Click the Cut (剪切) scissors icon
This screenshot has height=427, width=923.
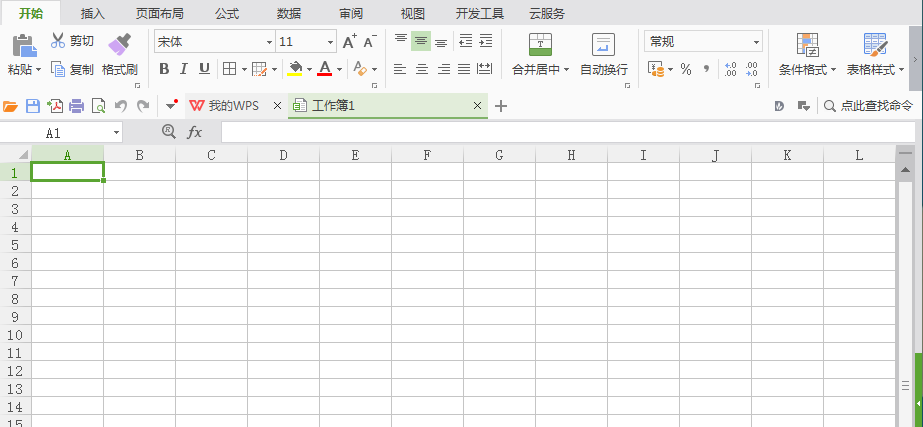click(58, 41)
